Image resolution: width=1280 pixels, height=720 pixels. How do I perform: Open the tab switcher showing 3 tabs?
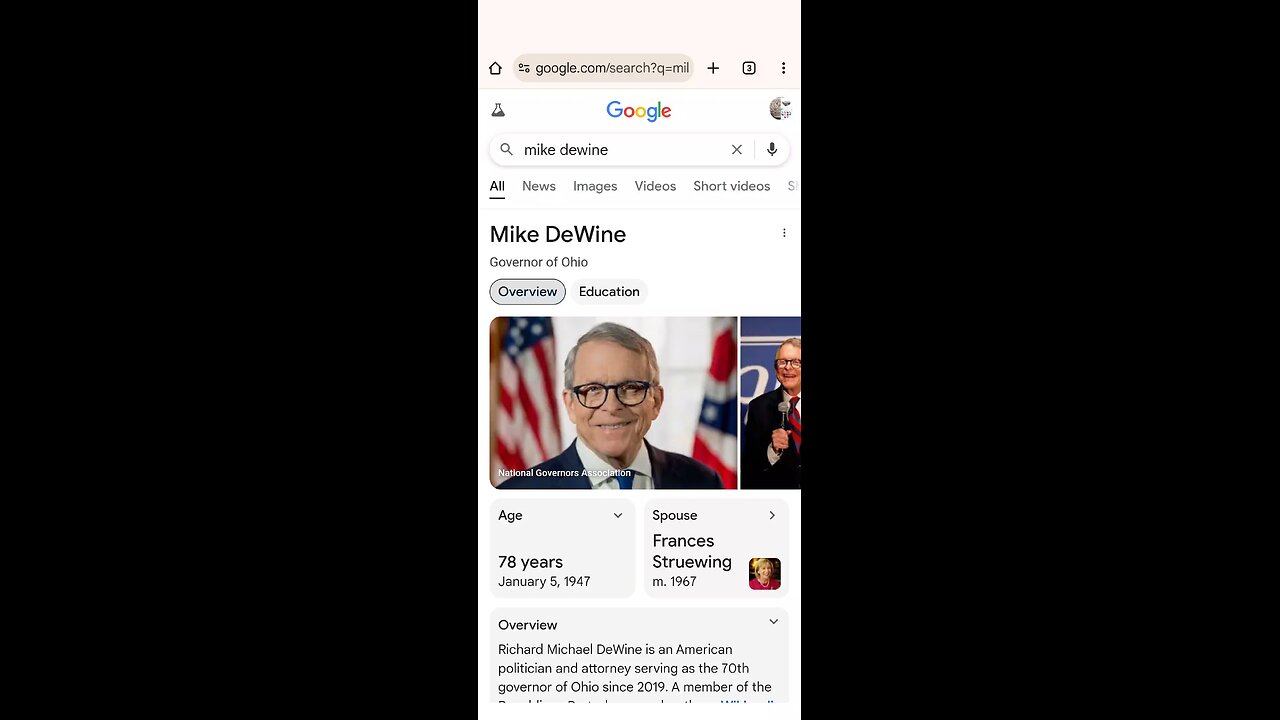click(x=749, y=68)
